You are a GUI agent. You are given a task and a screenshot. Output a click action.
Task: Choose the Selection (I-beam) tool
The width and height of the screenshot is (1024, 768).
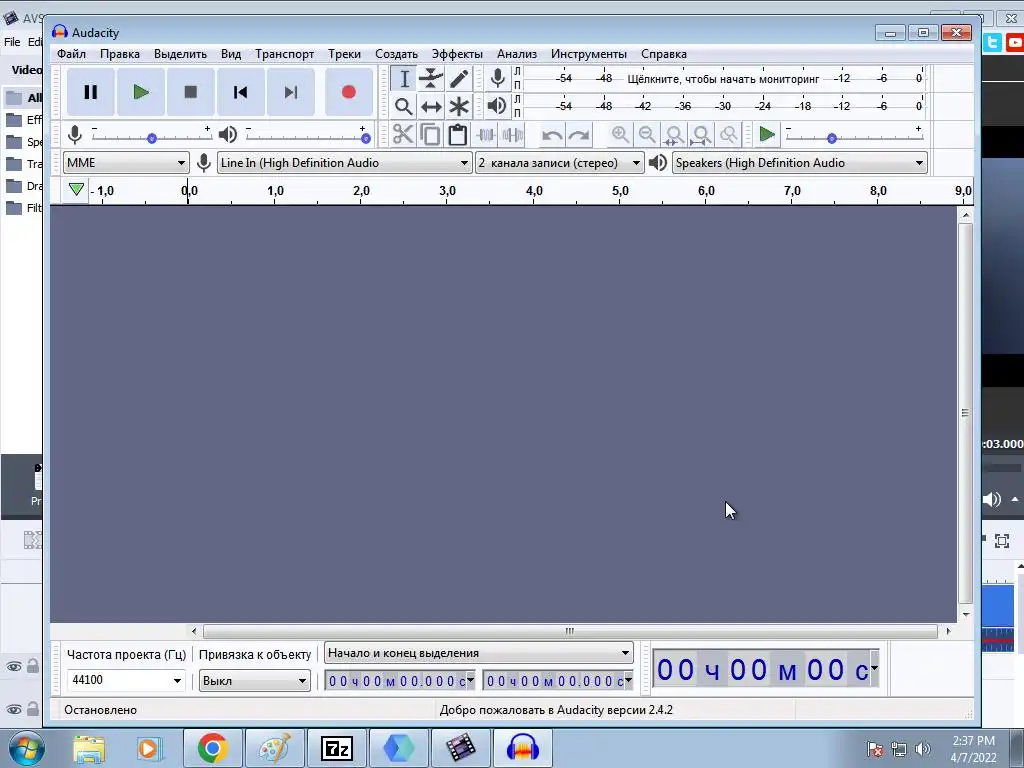point(404,79)
